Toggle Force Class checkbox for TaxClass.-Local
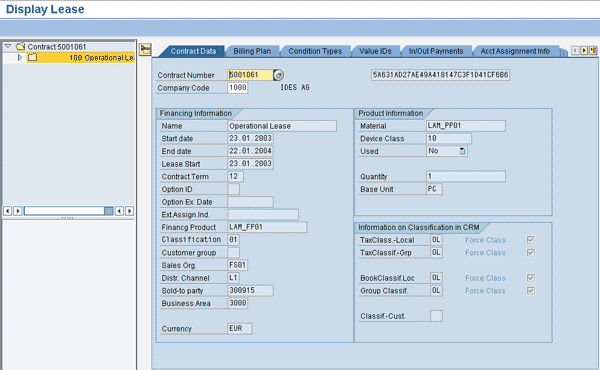The height and width of the screenshot is (370, 600). pyautogui.click(x=531, y=240)
